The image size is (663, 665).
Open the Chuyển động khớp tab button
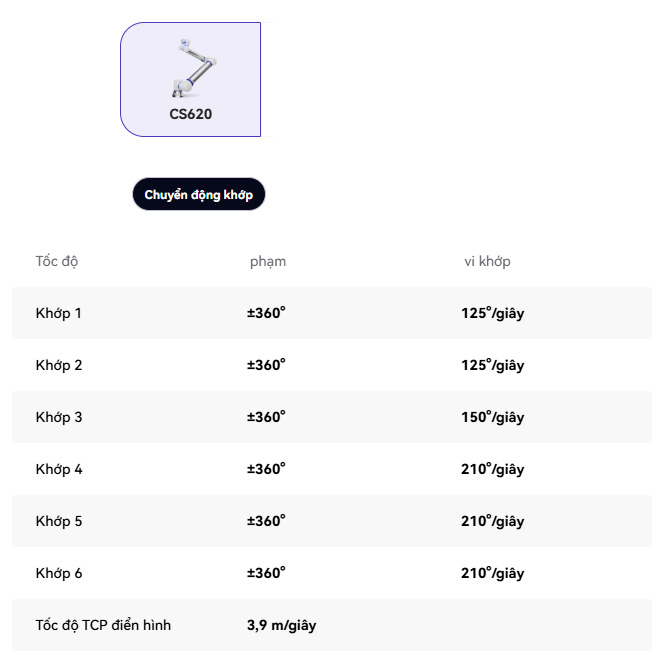point(199,195)
